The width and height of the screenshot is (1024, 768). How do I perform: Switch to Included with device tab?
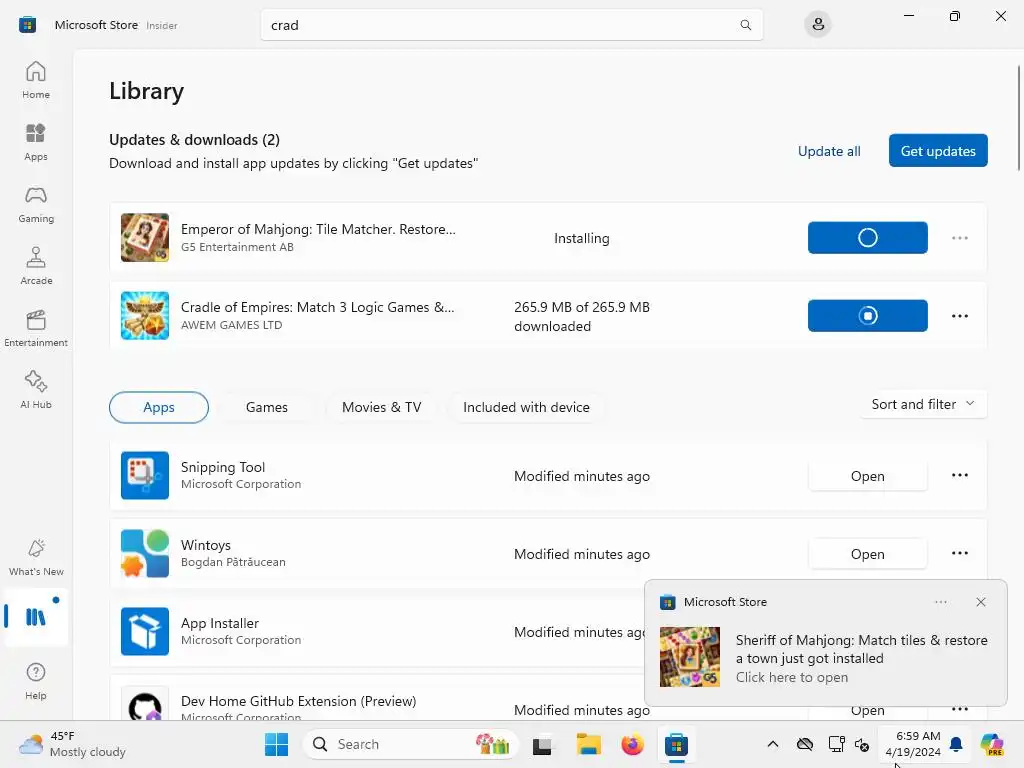(x=526, y=408)
